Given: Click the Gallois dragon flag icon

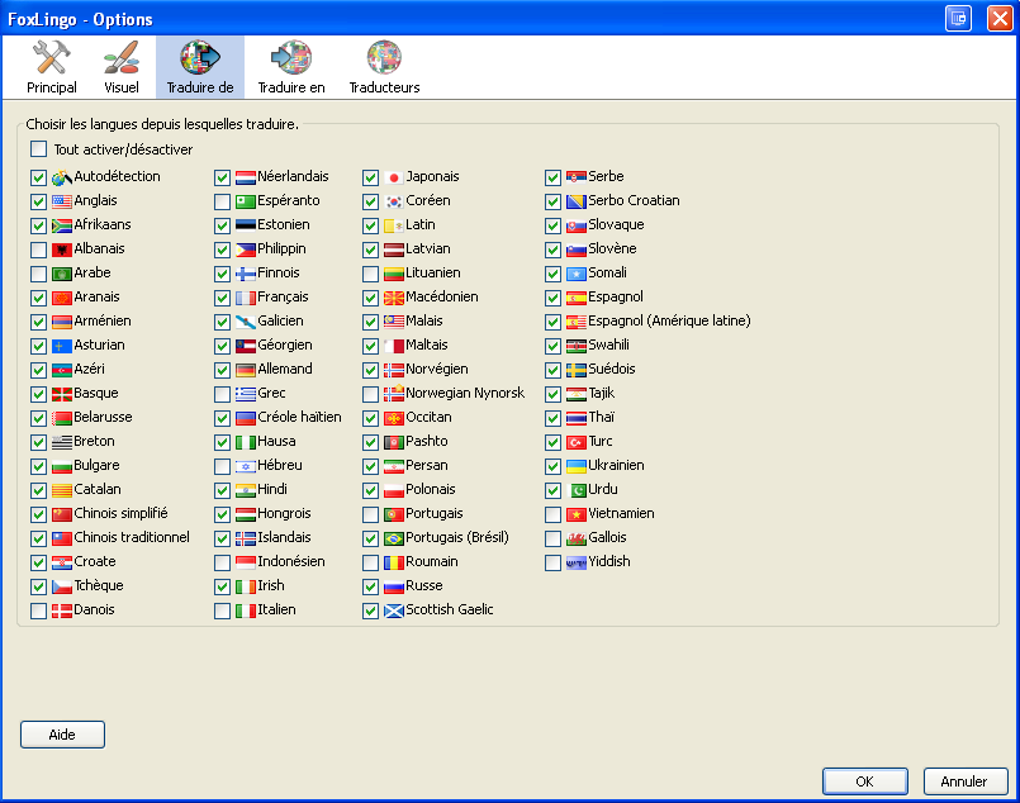Looking at the screenshot, I should point(576,539).
